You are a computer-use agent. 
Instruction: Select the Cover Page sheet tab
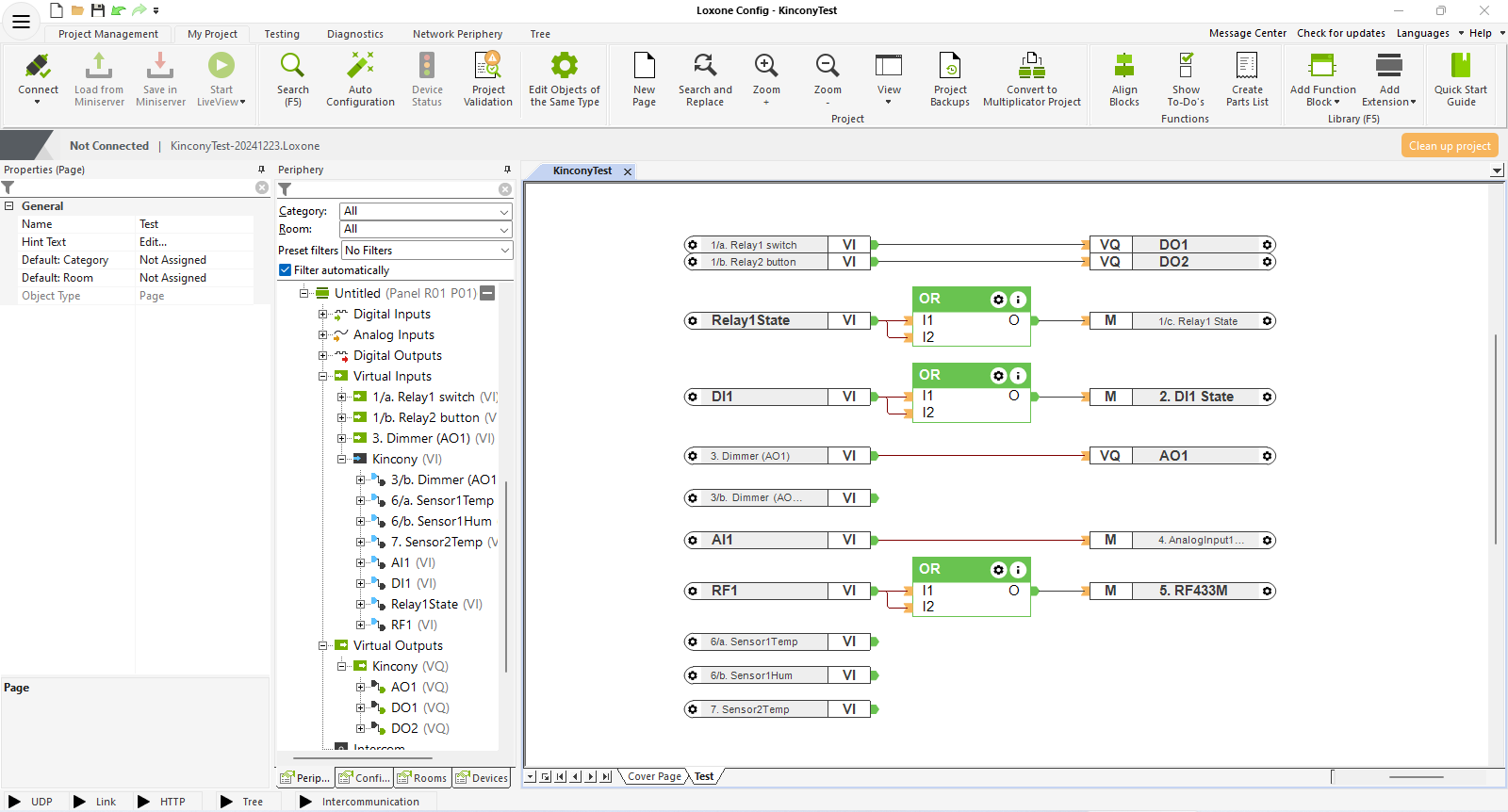coord(654,777)
